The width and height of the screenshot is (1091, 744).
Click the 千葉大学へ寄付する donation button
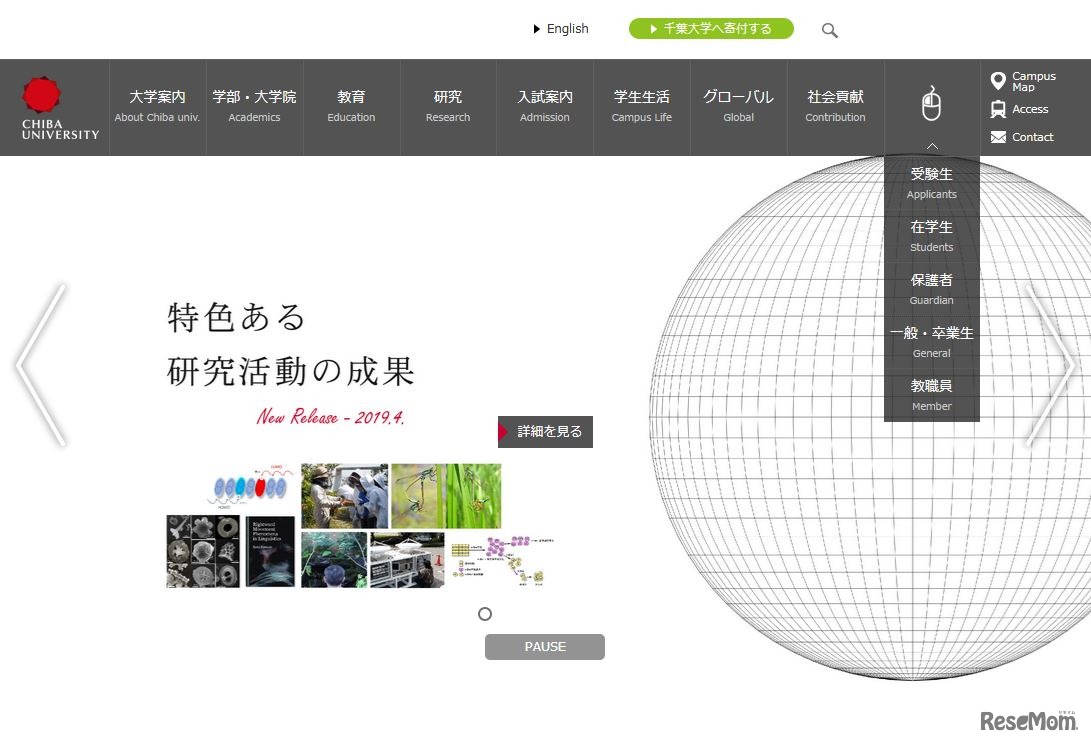point(711,28)
